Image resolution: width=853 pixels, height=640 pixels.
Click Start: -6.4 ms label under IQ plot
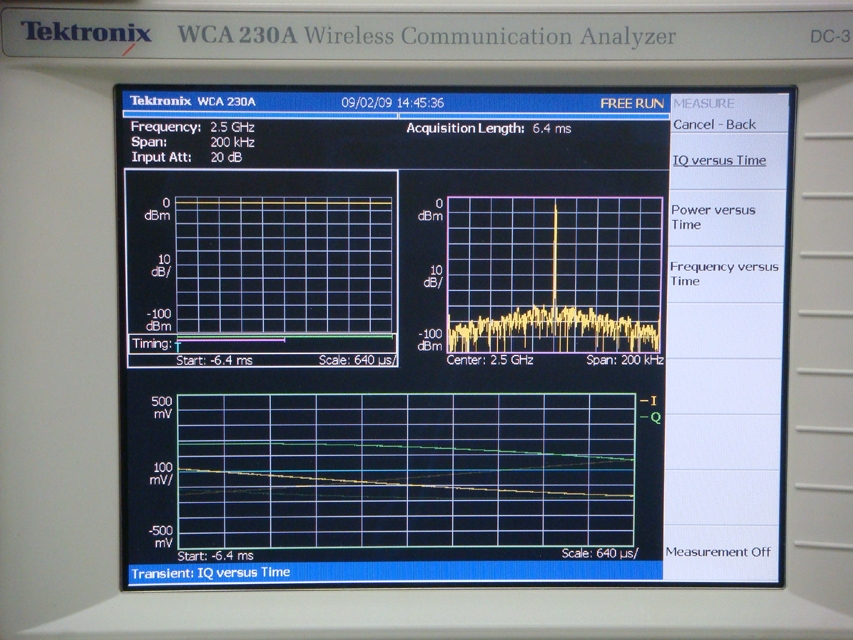coord(215,556)
